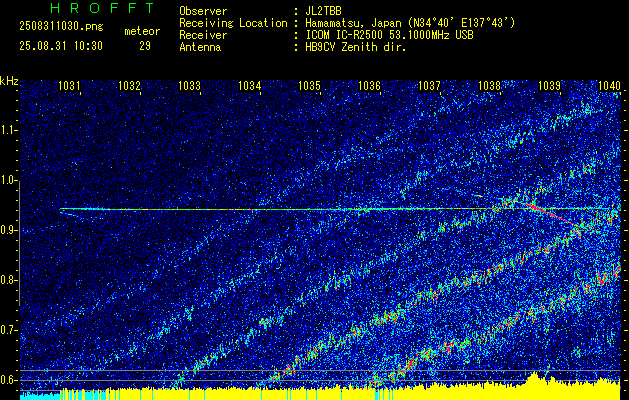Click the 0.6 frequency axis label

pyautogui.click(x=8, y=380)
